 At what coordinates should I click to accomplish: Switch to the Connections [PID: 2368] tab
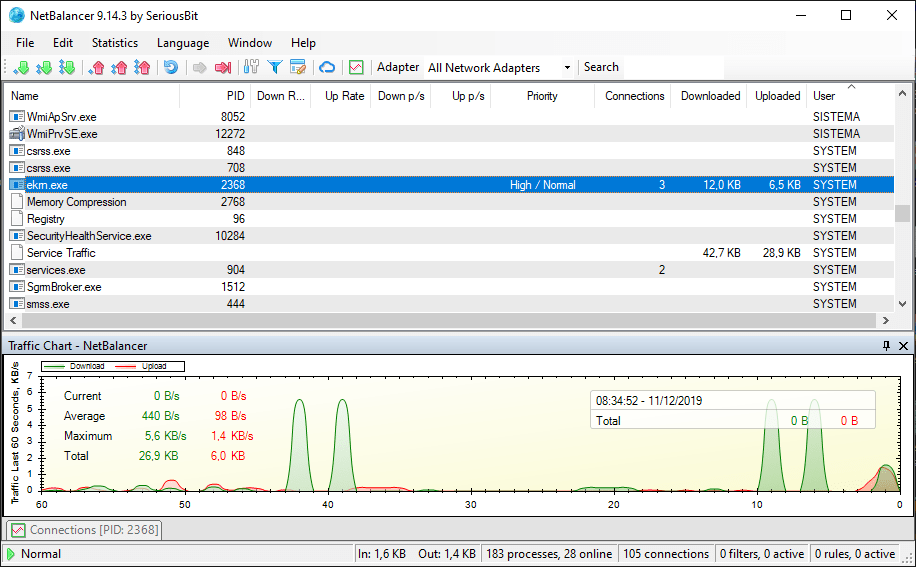[84, 530]
